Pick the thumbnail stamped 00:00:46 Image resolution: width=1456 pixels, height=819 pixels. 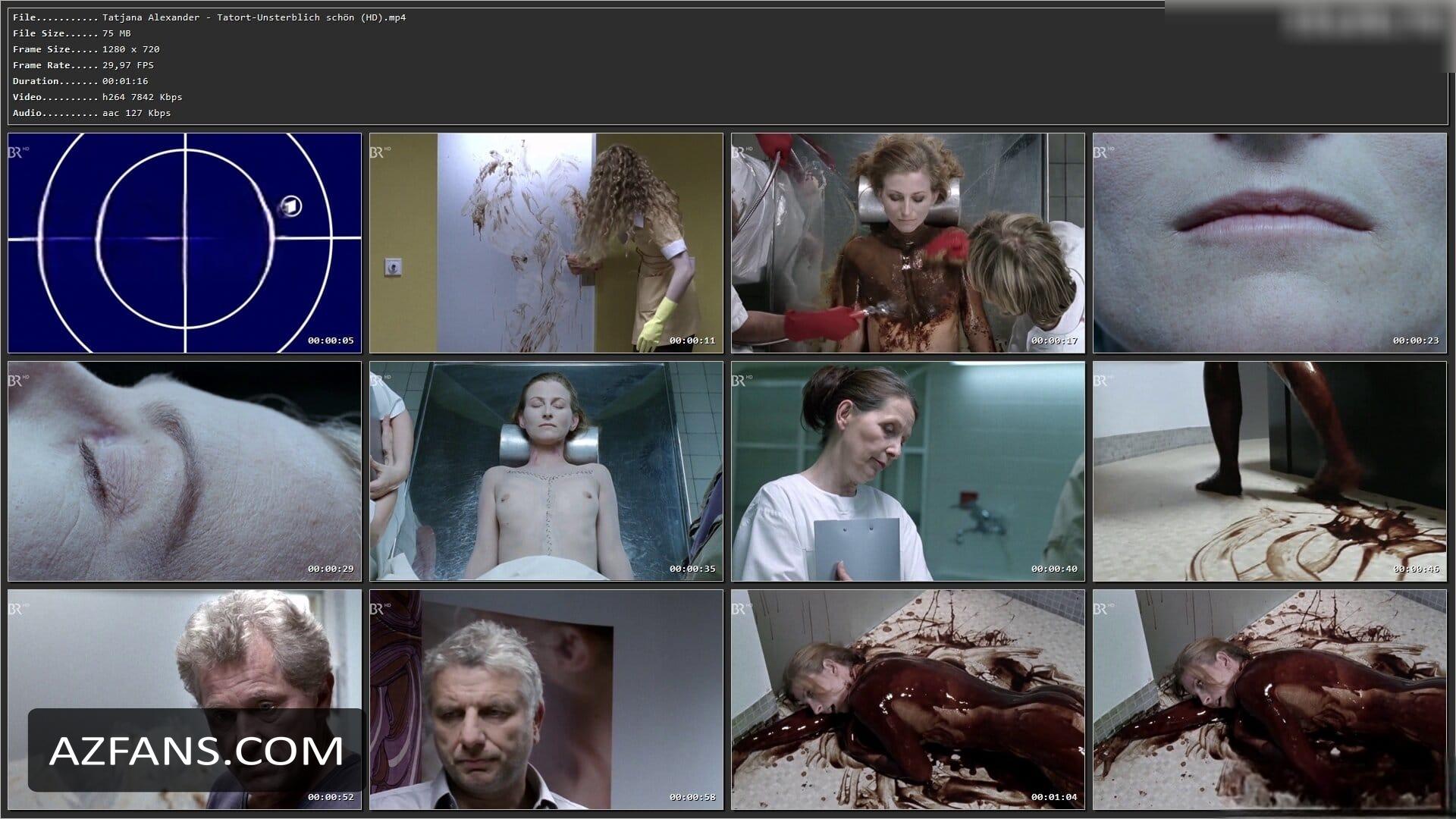tap(1269, 472)
